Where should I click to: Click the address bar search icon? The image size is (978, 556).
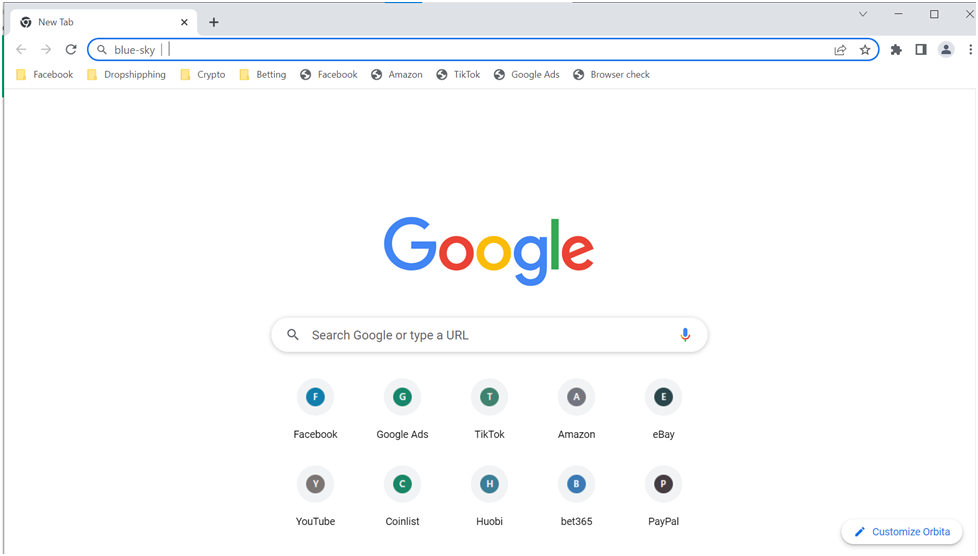pos(102,49)
